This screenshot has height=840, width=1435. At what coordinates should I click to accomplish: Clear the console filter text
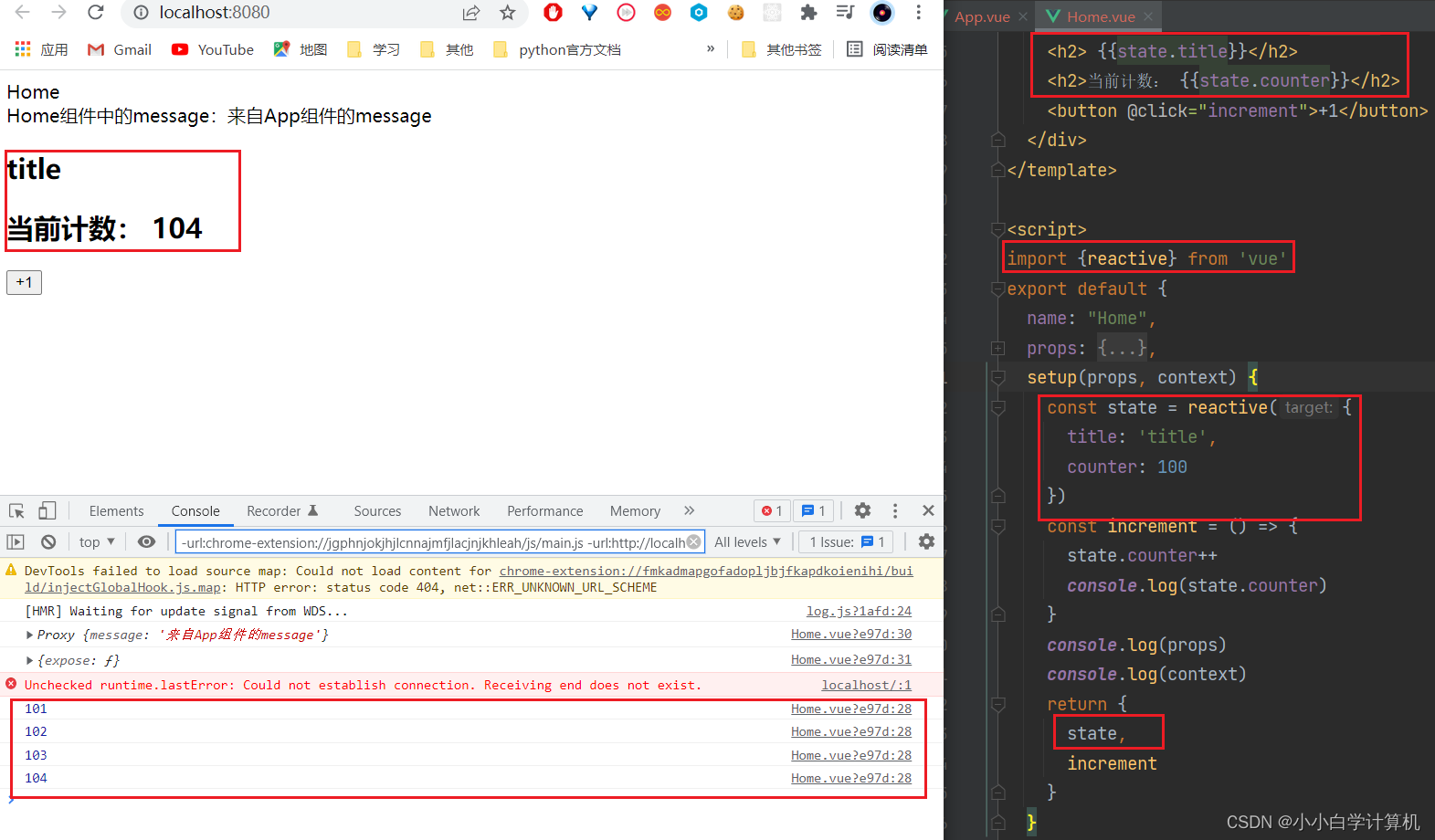tap(694, 542)
